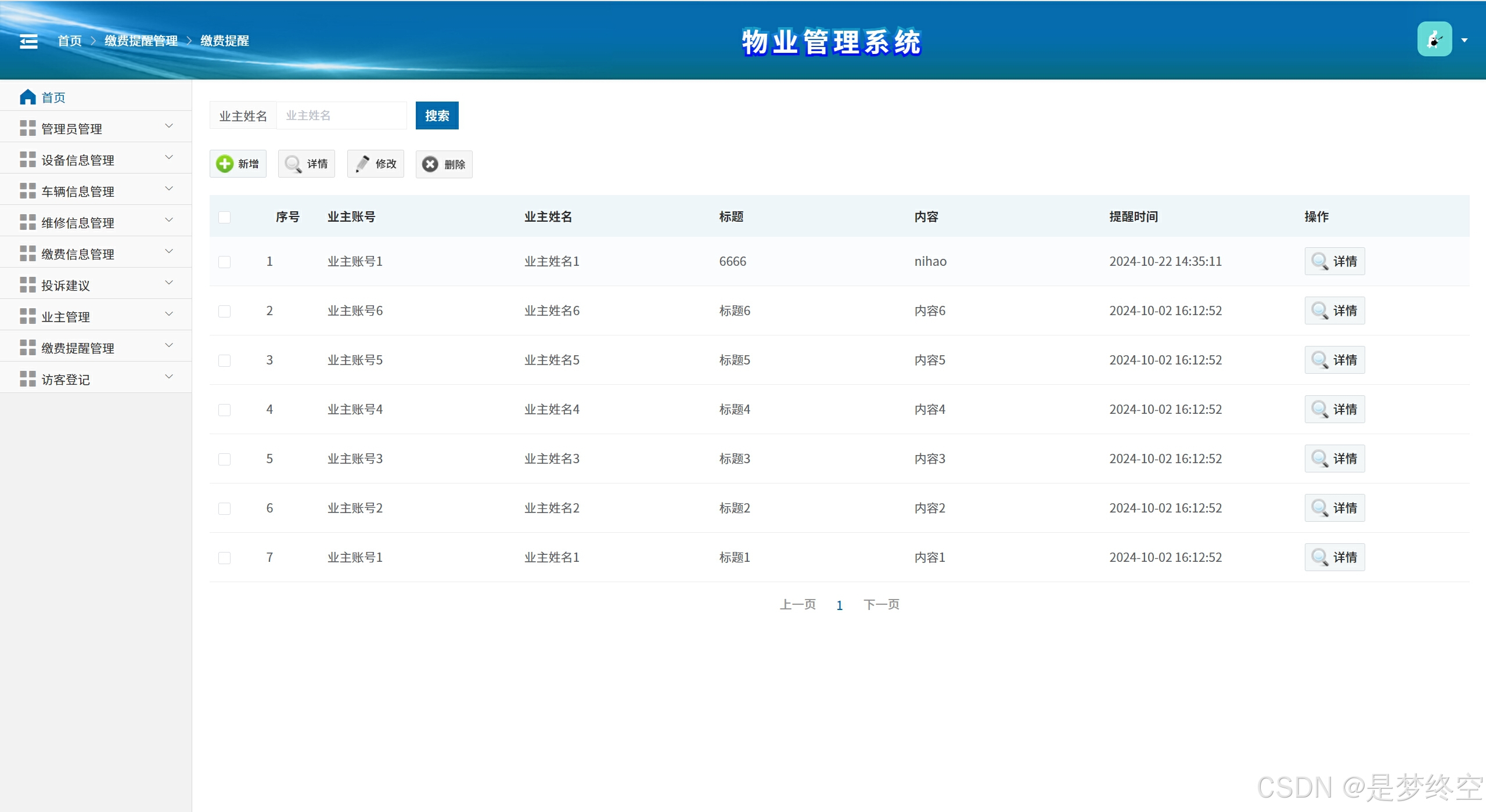Screen dimensions: 1486x812
Task: Click 缴费提醒管理 in breadcrumb
Action: coord(141,41)
